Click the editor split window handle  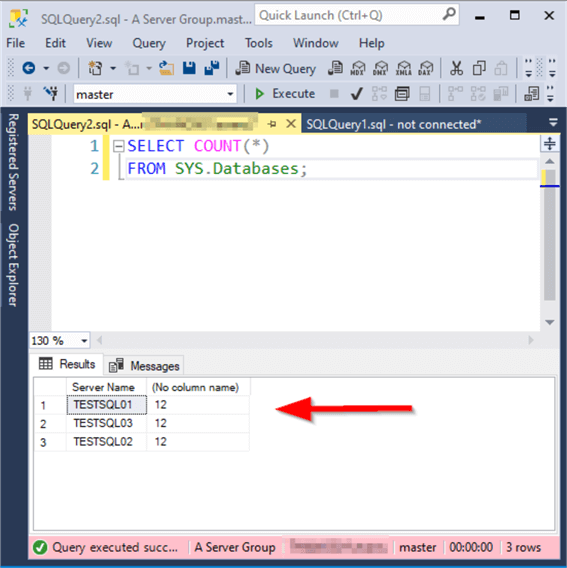(x=550, y=143)
